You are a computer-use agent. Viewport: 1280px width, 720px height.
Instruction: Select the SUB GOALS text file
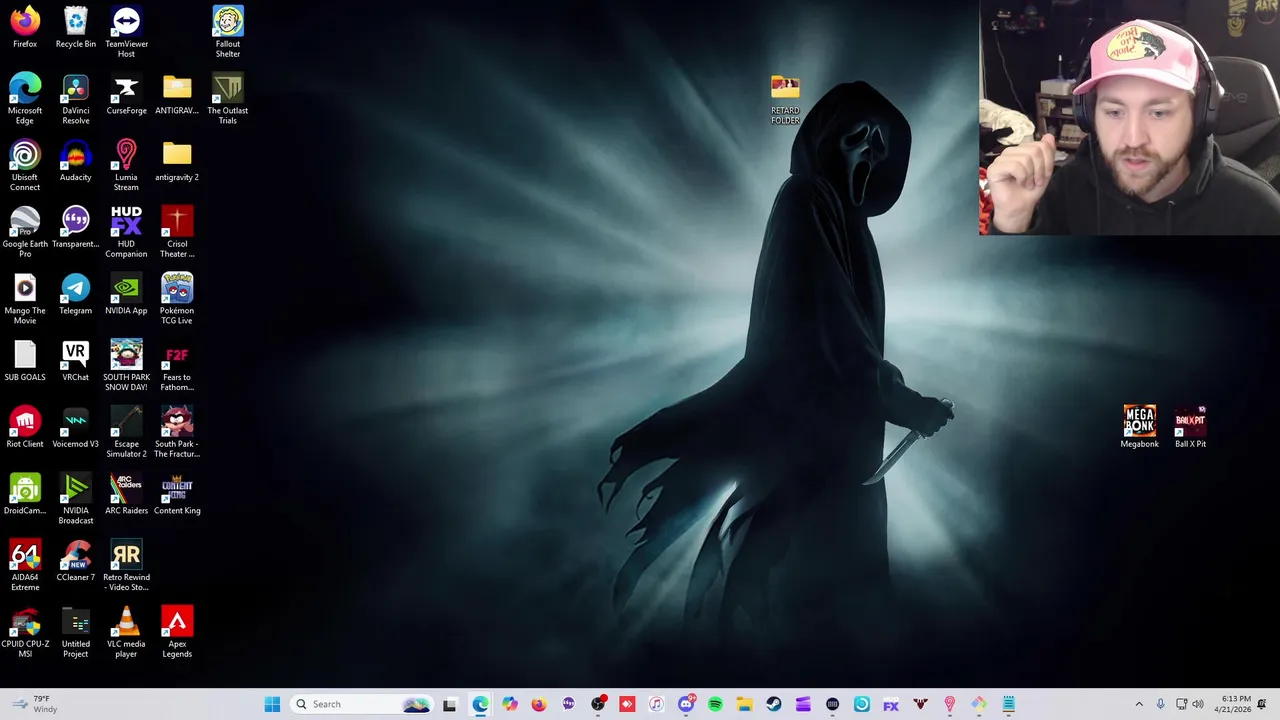click(25, 360)
